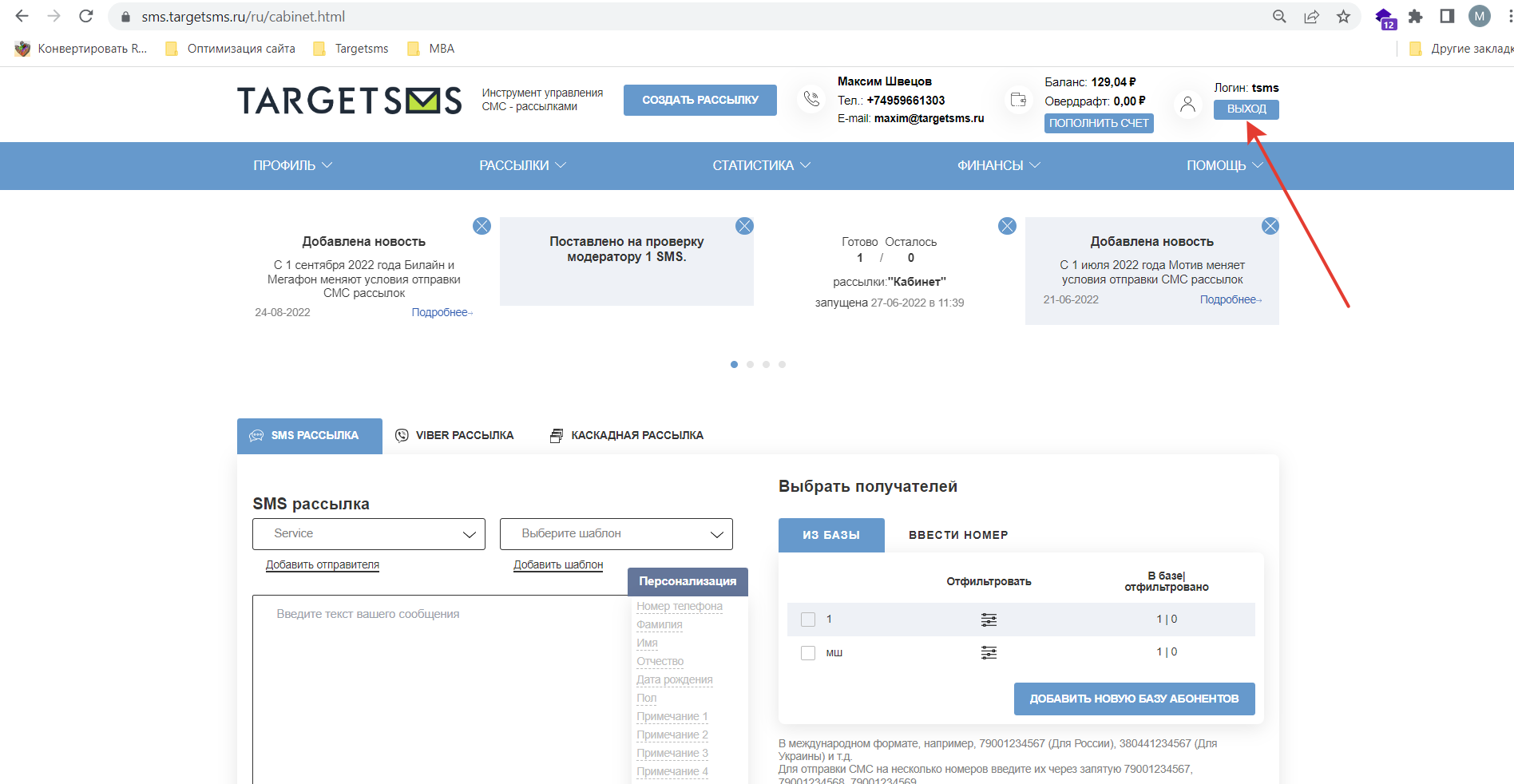
Task: Click the ВЫХОД logout button
Action: point(1246,109)
